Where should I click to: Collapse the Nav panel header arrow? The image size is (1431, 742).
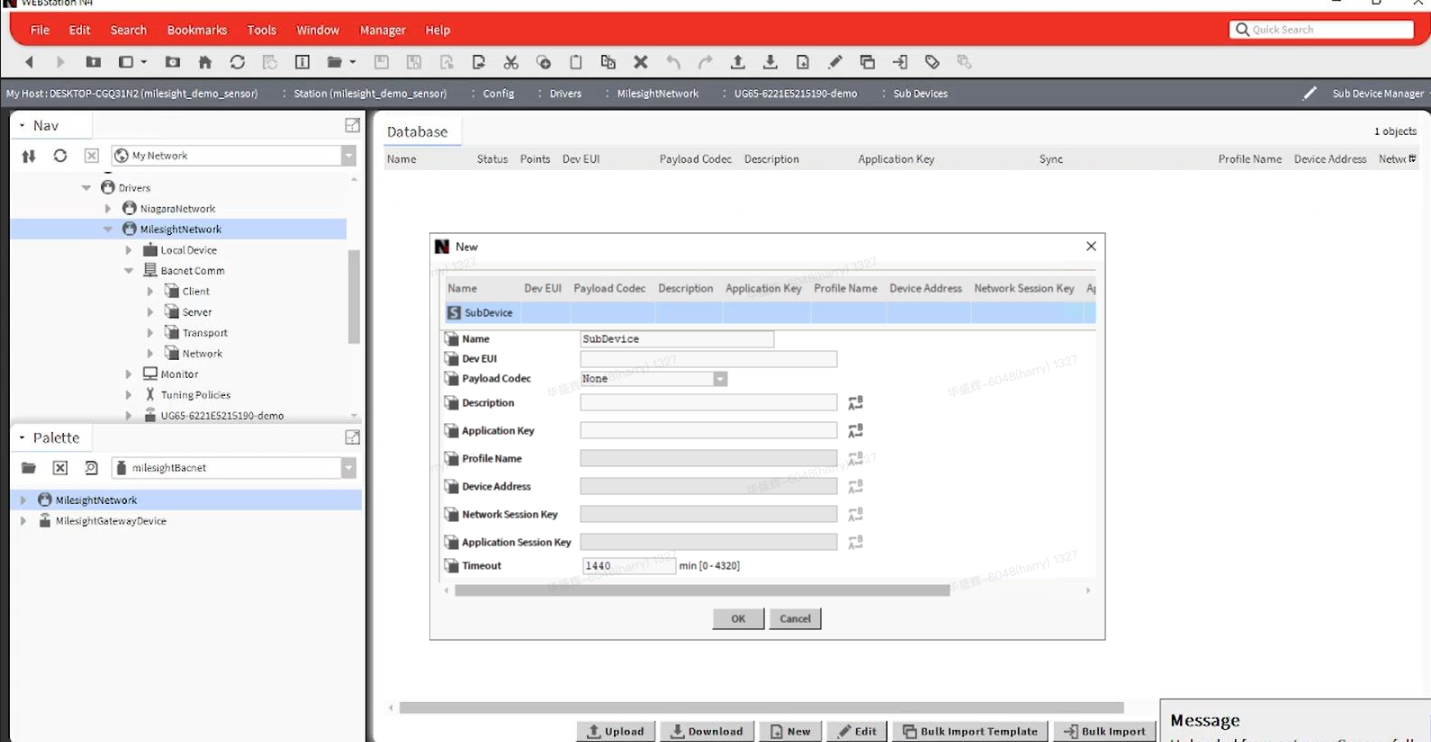click(22, 126)
